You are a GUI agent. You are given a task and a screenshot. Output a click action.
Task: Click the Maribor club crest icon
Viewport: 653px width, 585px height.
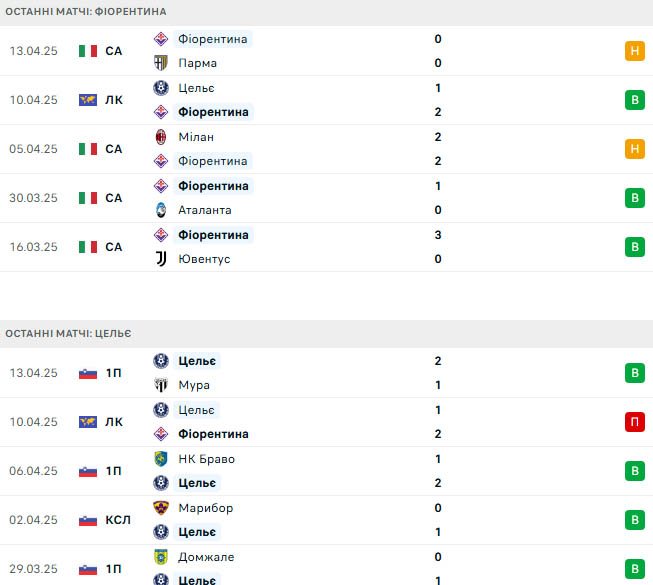click(x=161, y=508)
